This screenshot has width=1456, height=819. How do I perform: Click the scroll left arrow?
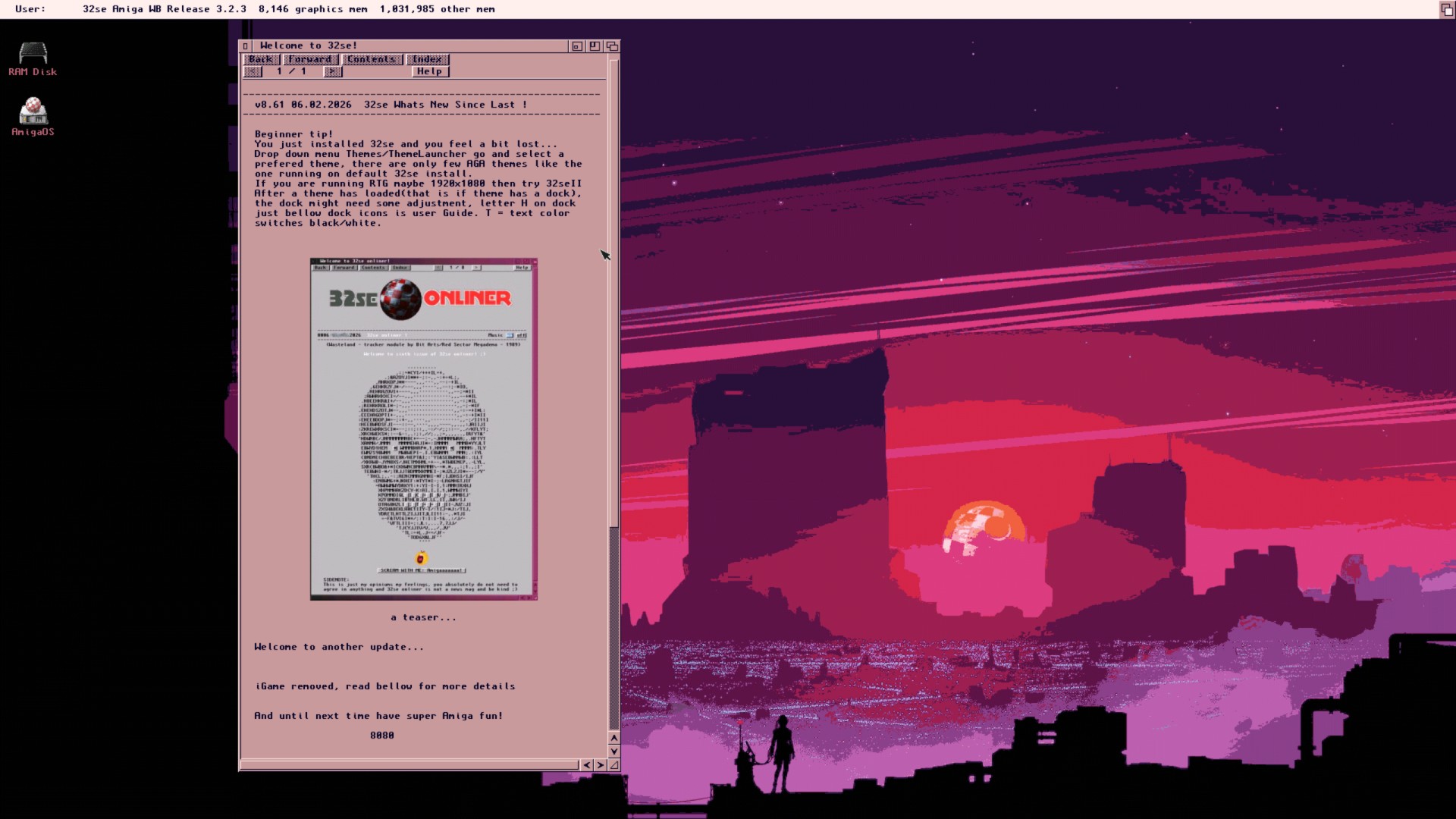(x=587, y=765)
